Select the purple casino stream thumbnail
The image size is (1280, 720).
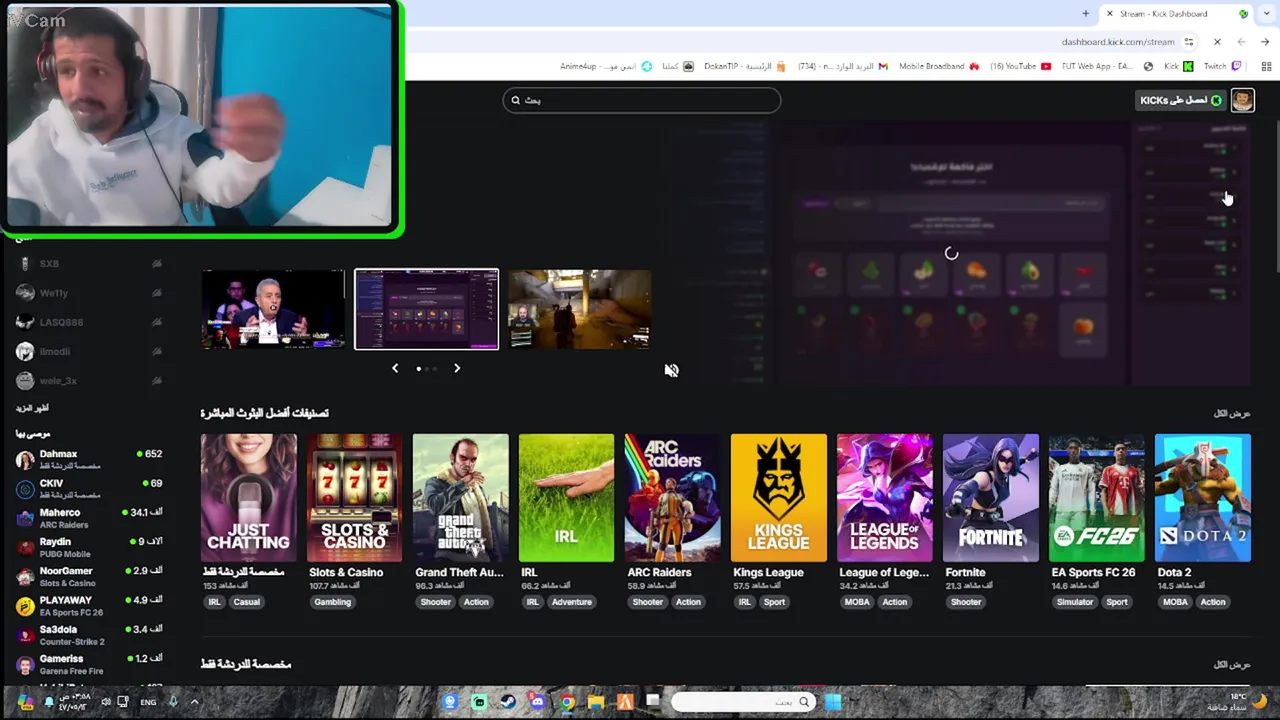(x=426, y=309)
